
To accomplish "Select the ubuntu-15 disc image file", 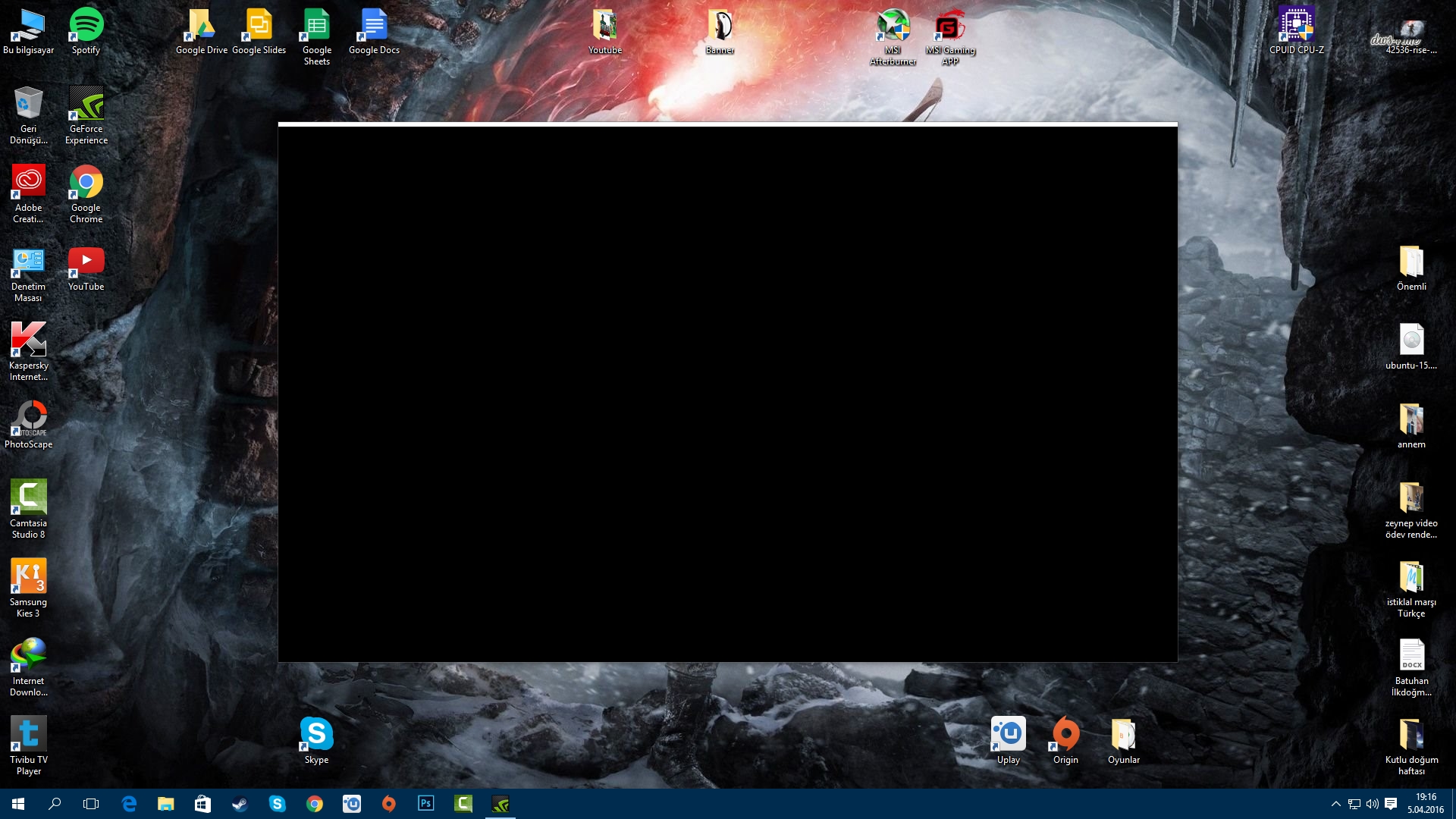I will coord(1411,347).
